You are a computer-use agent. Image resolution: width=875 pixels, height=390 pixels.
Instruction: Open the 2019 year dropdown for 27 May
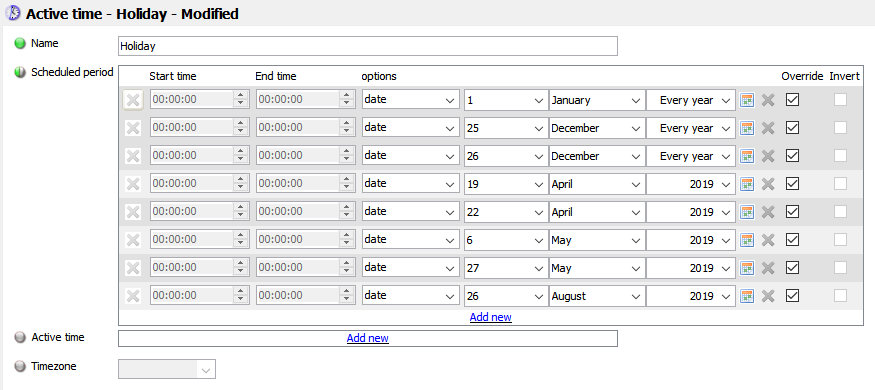[x=691, y=268]
